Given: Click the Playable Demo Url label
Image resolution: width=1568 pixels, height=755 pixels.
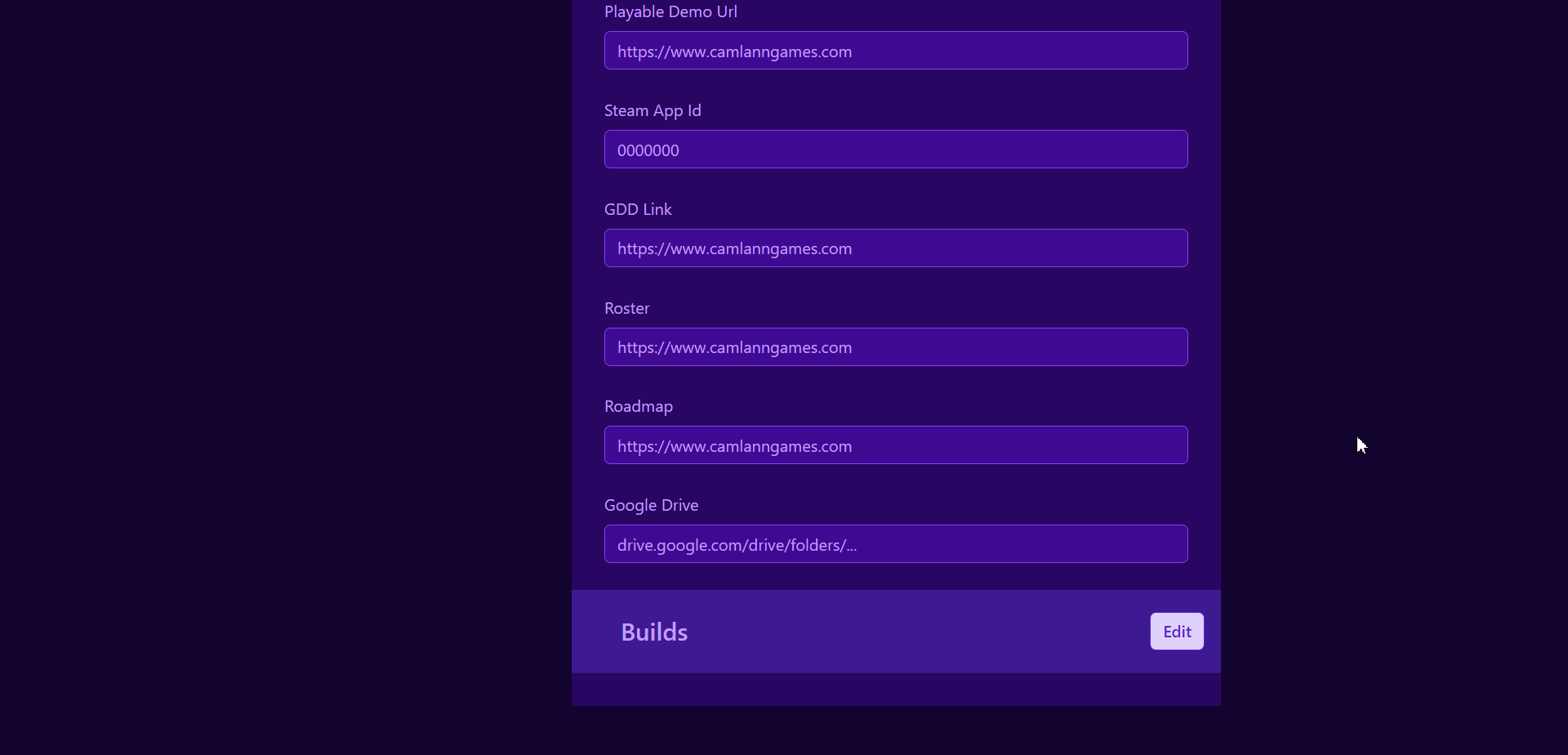Looking at the screenshot, I should [670, 11].
